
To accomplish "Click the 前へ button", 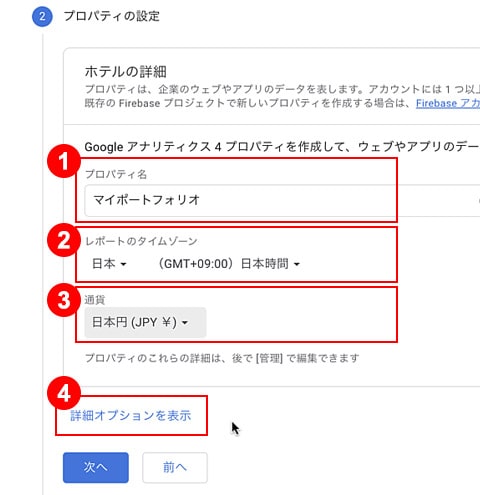I will 175,467.
